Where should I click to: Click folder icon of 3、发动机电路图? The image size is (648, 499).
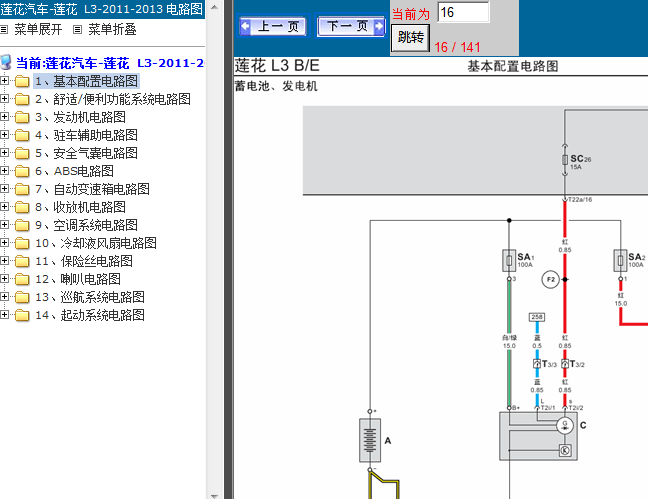22,117
